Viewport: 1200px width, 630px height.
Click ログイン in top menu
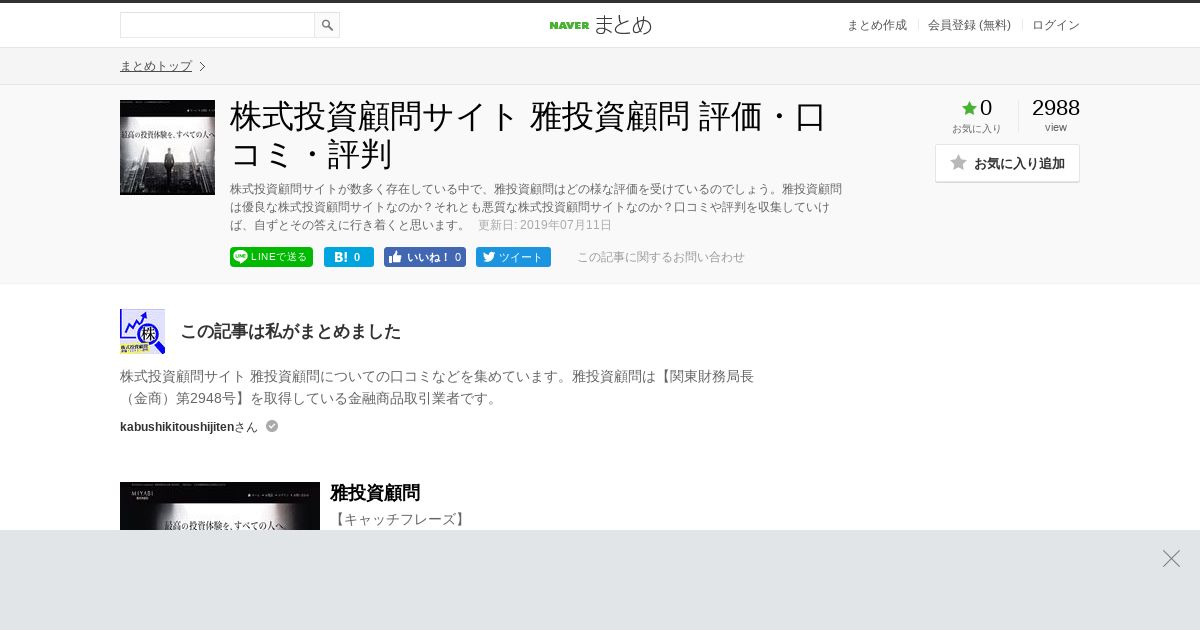1056,25
